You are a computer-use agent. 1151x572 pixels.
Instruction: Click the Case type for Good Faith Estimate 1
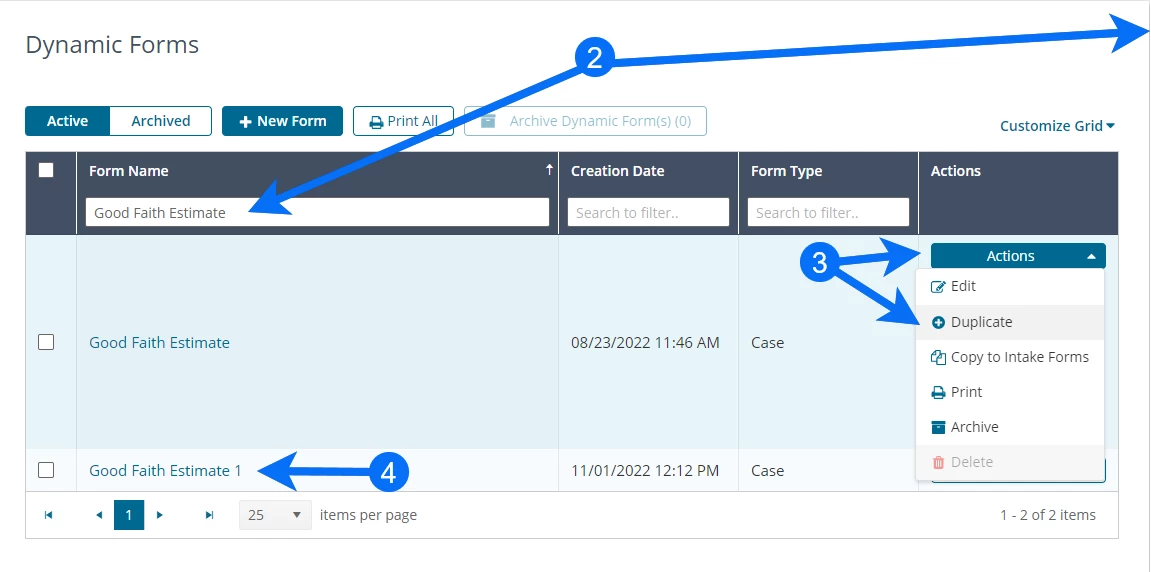pos(768,471)
